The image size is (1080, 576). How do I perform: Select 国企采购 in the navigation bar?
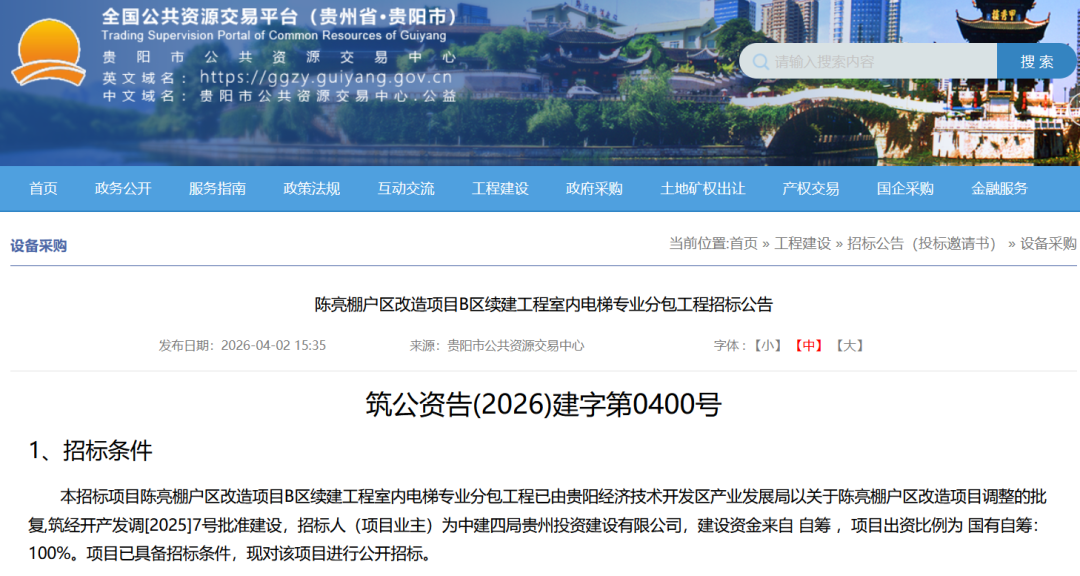click(x=905, y=189)
